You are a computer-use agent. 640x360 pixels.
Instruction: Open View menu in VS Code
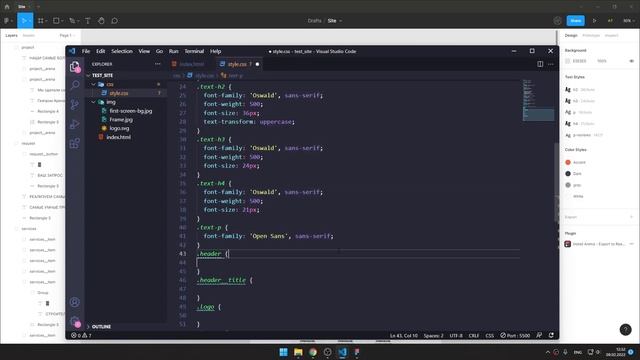(x=144, y=51)
